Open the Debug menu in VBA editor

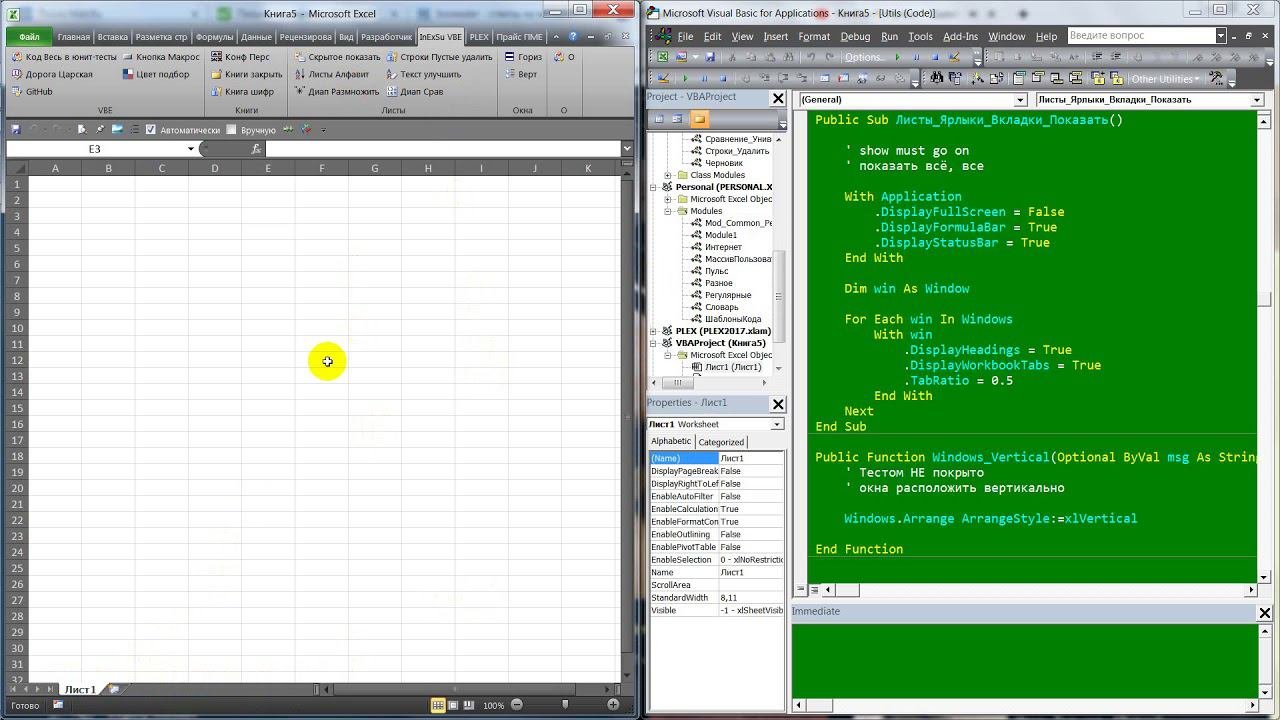(854, 36)
